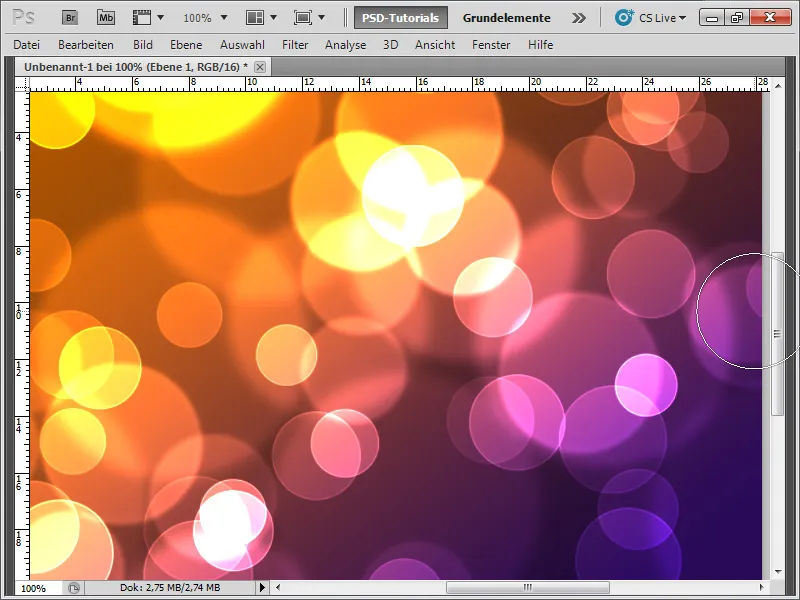Expand the arrange documents dropdown arrow
The image size is (800, 600).
tap(273, 18)
